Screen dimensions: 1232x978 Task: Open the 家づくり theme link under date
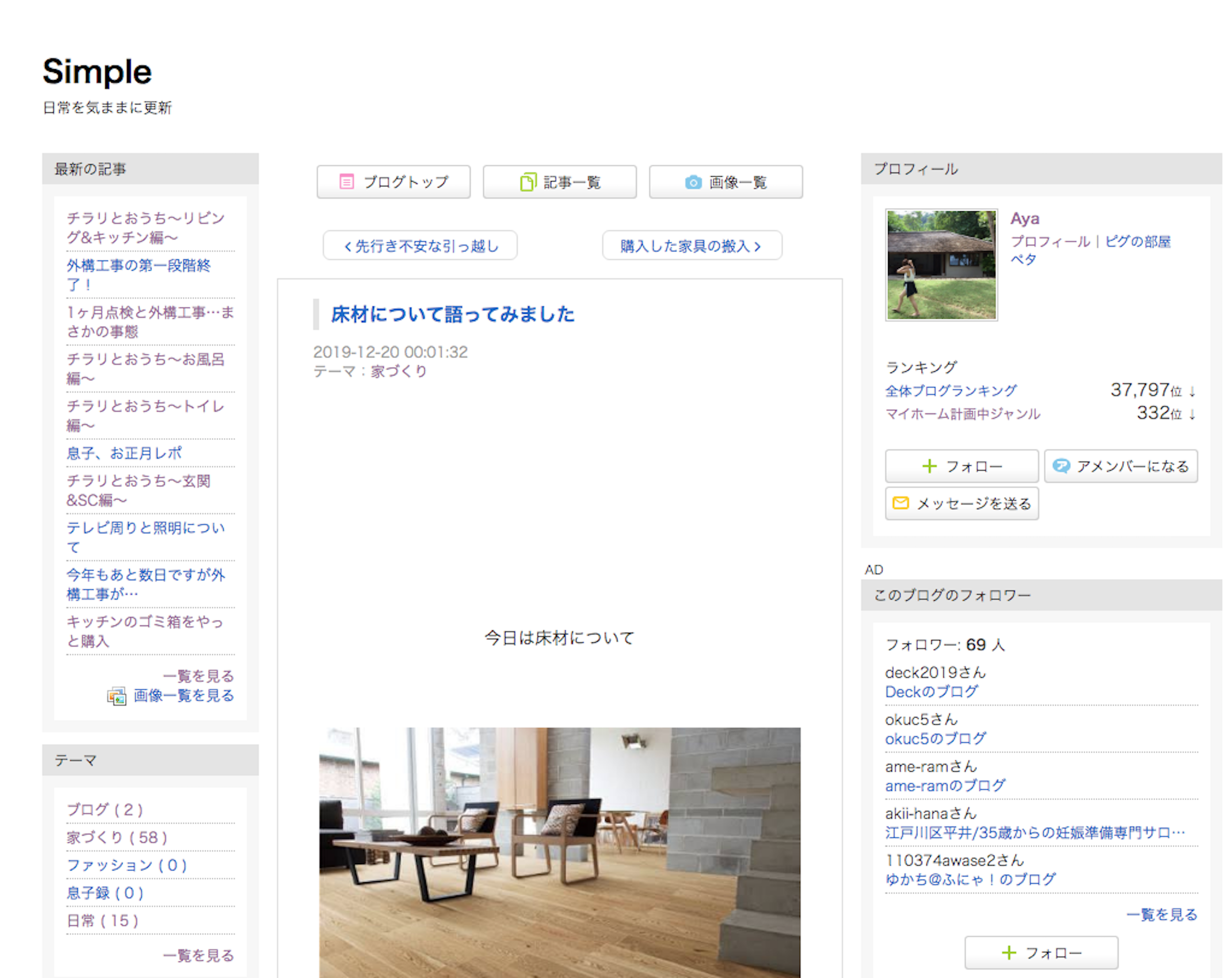point(399,371)
